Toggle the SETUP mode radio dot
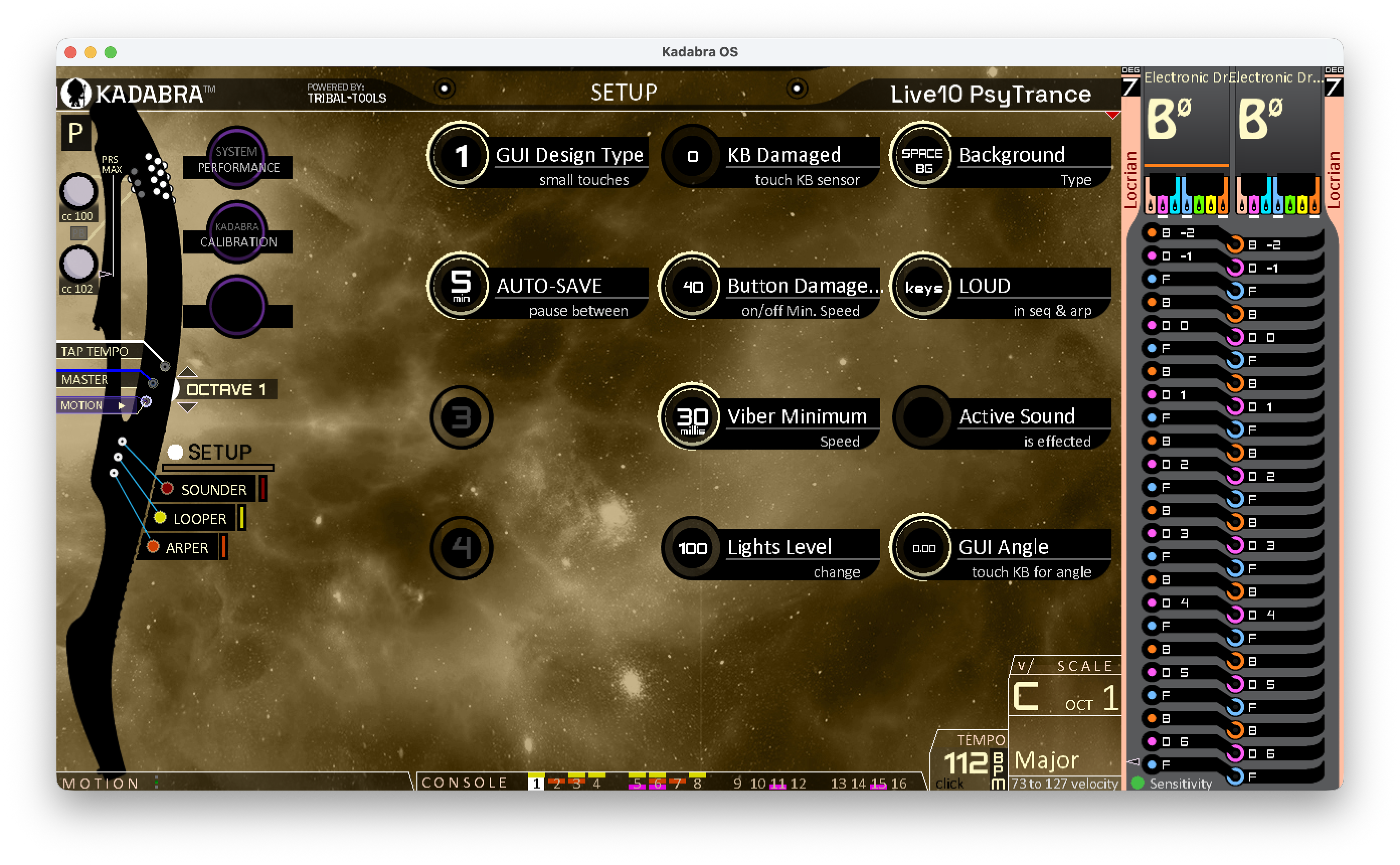 click(x=175, y=452)
